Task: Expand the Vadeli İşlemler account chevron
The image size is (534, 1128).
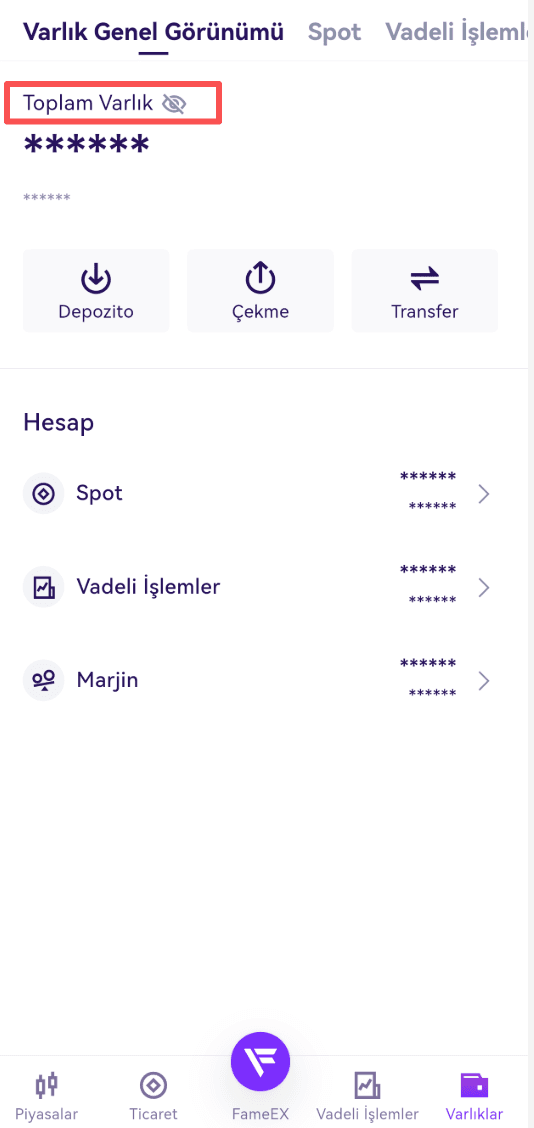Action: tap(484, 588)
